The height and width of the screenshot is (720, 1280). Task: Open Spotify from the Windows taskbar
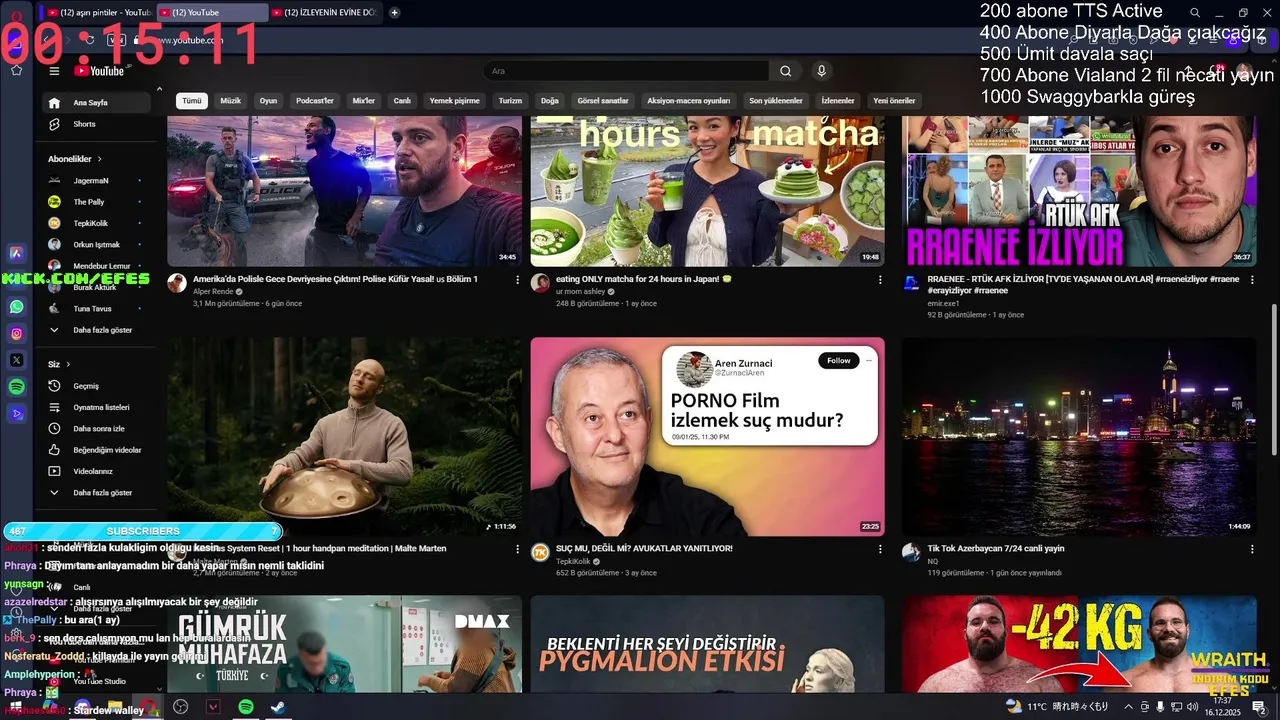pyautogui.click(x=246, y=707)
